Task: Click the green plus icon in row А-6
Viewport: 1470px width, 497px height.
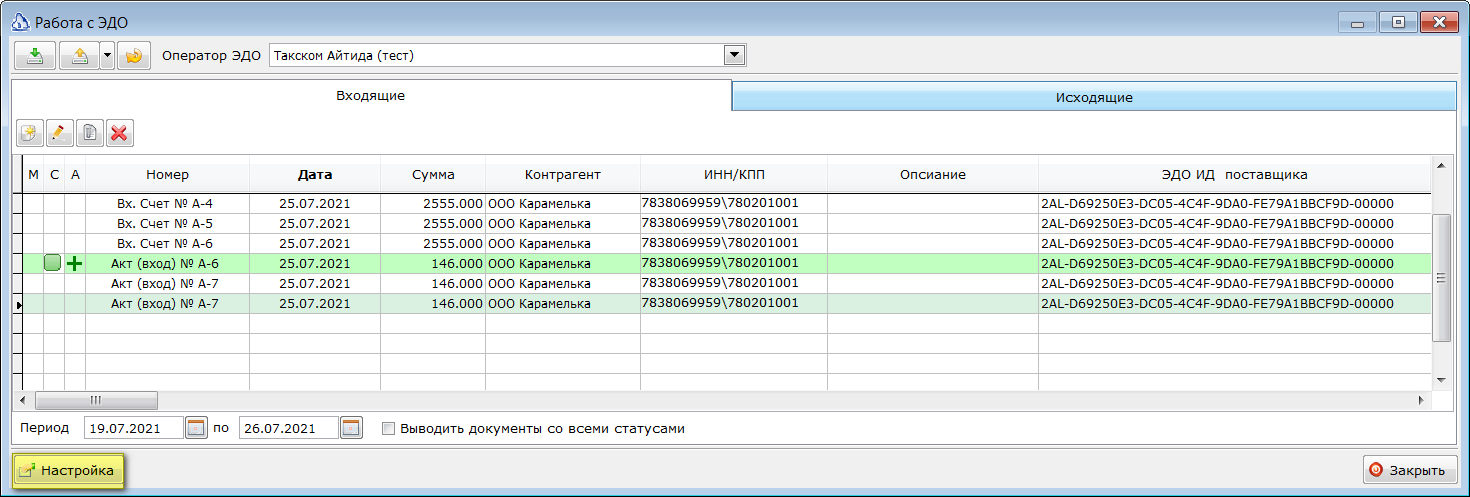Action: (75, 263)
